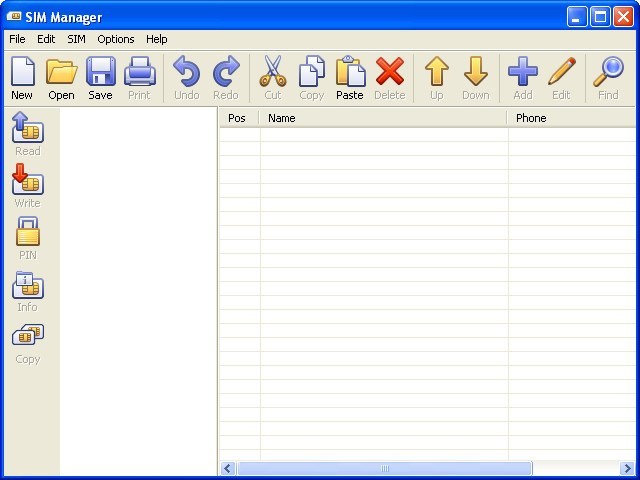The image size is (640, 480).
Task: Open the Help menu
Action: pos(157,39)
